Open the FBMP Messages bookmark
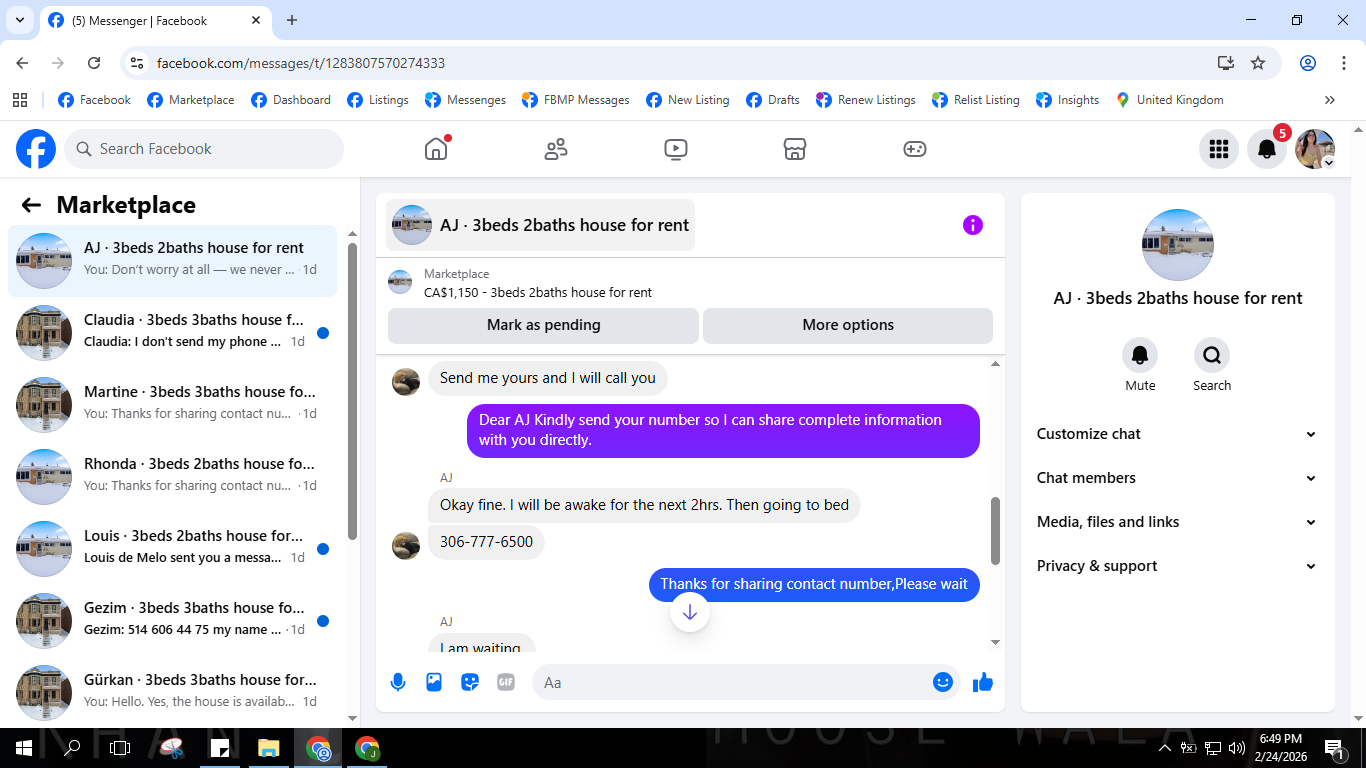 [576, 100]
